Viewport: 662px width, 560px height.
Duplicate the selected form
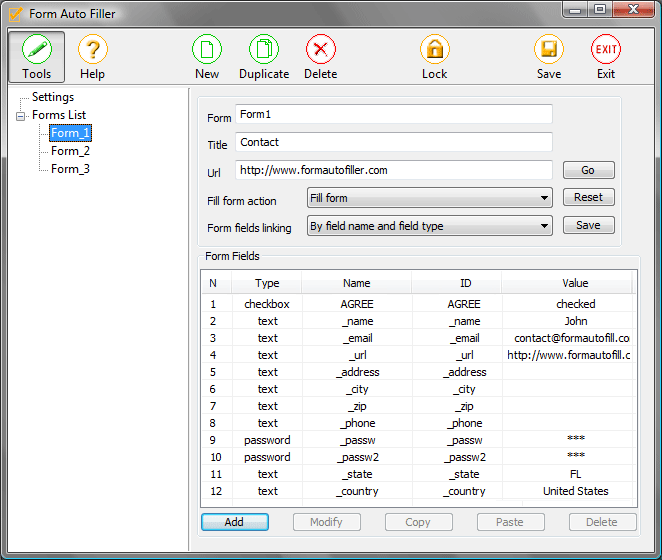[264, 57]
